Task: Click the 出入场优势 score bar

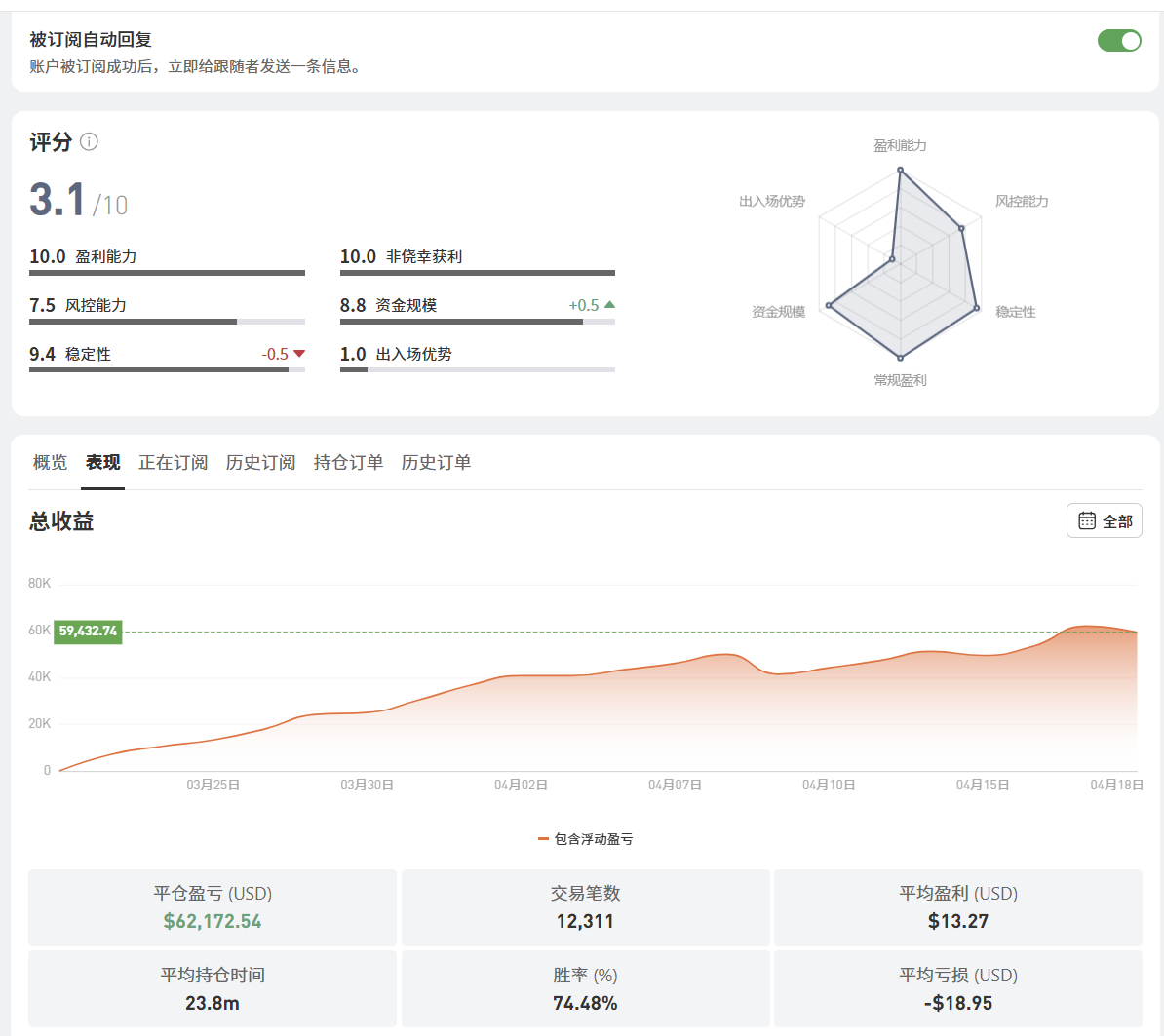Action: tap(478, 369)
